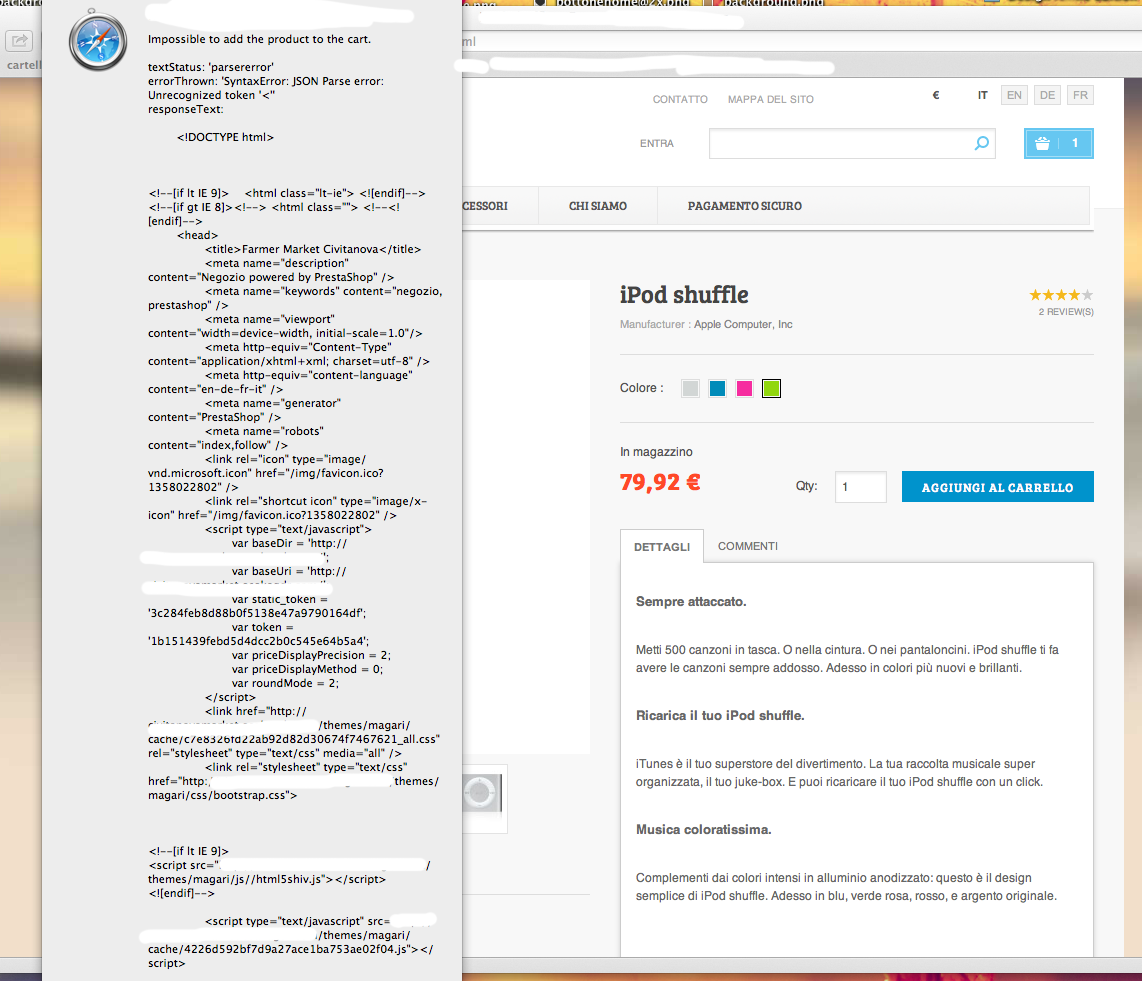Click the var roundMode = 2; line
Image resolution: width=1142 pixels, height=981 pixels.
point(285,683)
